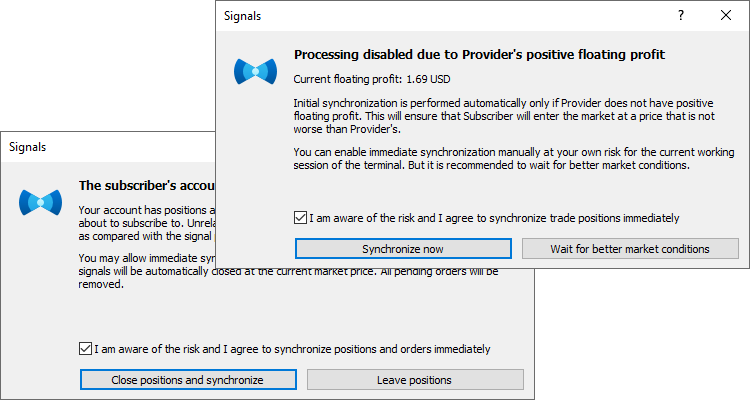This screenshot has width=750, height=400.
Task: Click the front Signals dialog title text
Action: pos(243,16)
